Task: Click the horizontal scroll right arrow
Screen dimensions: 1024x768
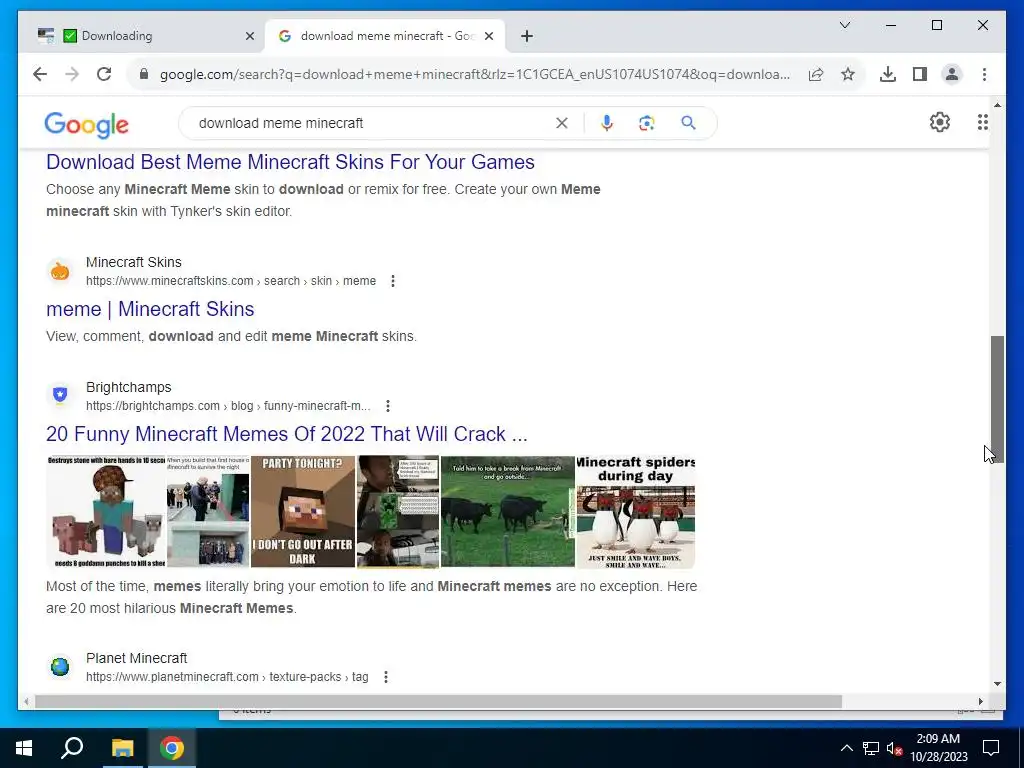Action: click(980, 701)
